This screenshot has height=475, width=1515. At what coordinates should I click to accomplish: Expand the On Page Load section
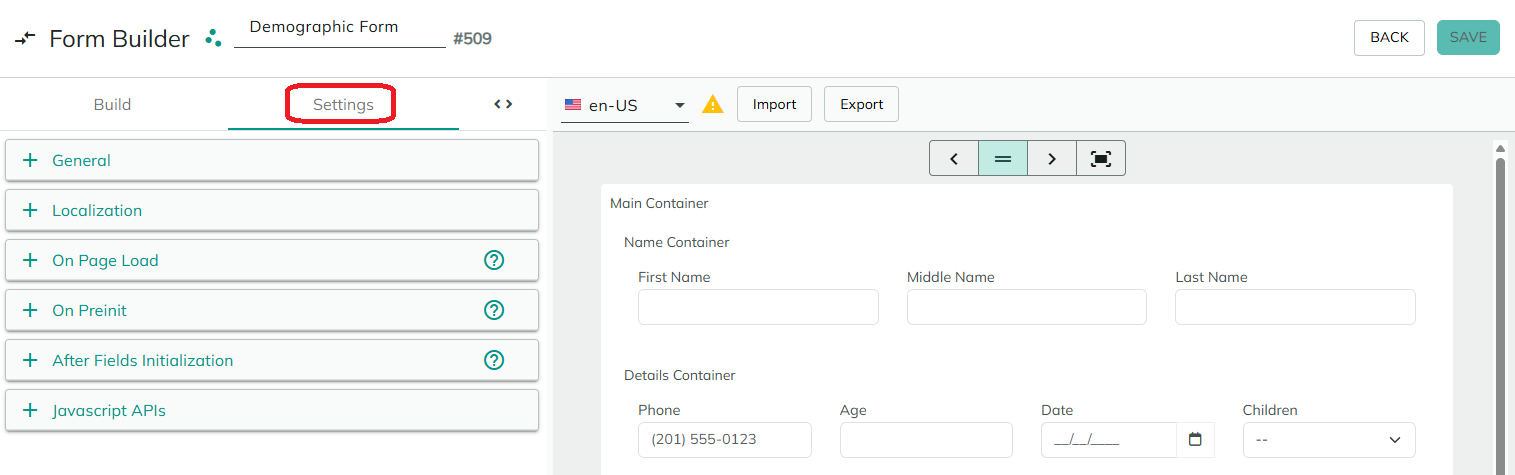pos(272,260)
